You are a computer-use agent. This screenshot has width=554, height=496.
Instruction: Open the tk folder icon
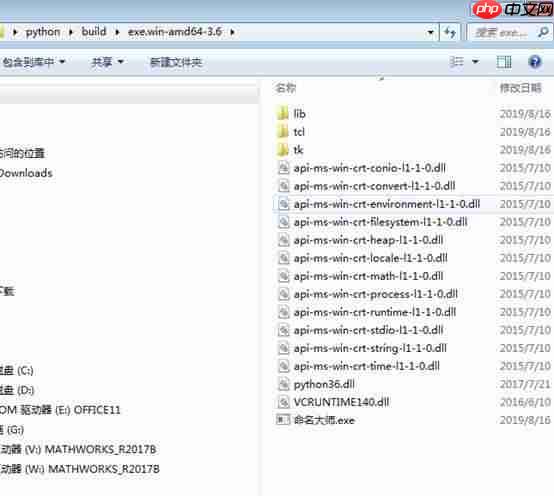tap(283, 150)
